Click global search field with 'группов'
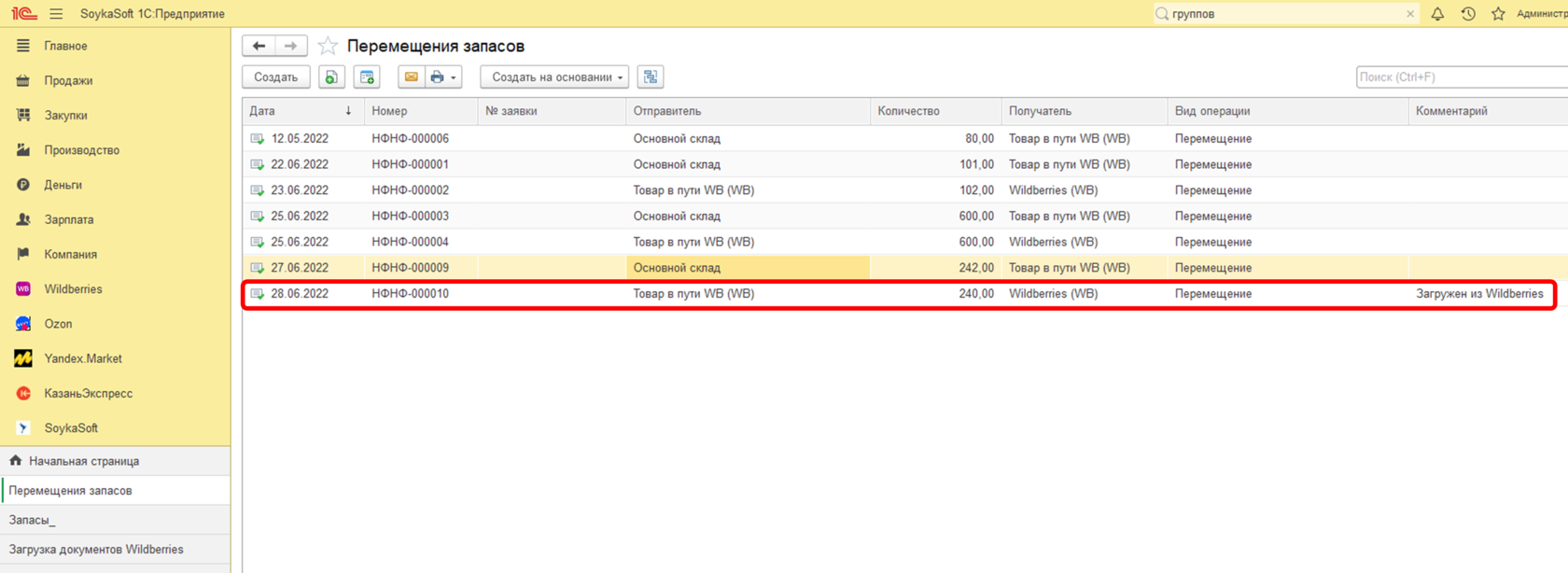 pyautogui.click(x=1285, y=14)
